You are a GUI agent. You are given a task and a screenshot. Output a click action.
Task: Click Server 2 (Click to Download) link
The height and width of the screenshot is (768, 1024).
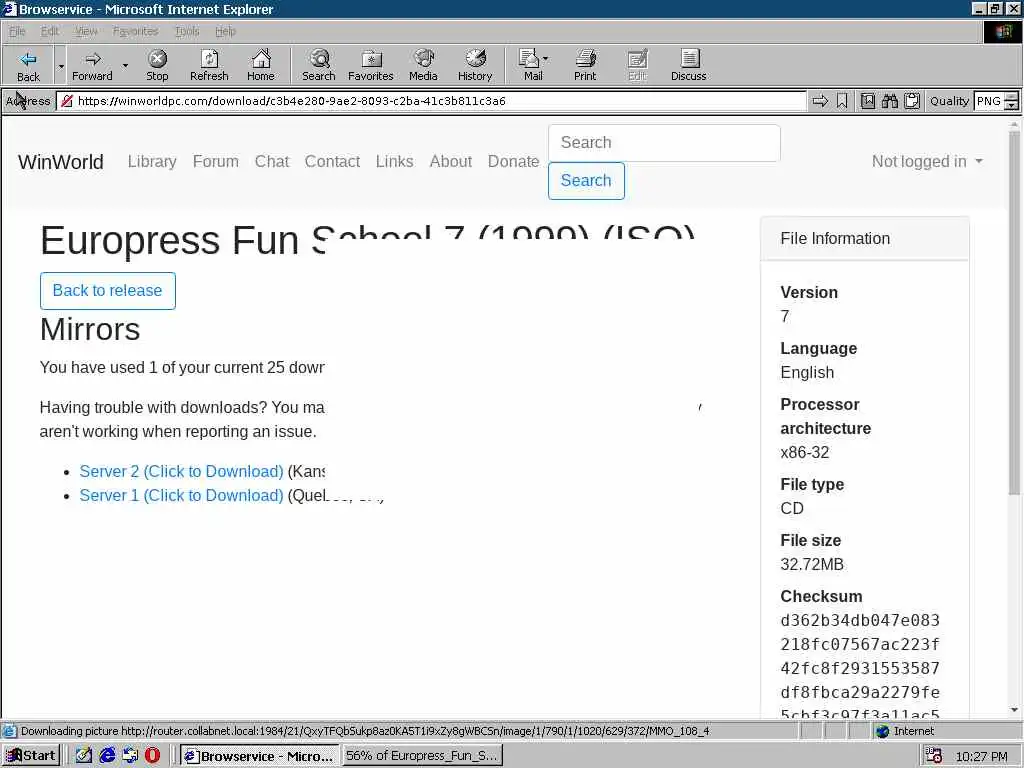coord(181,472)
